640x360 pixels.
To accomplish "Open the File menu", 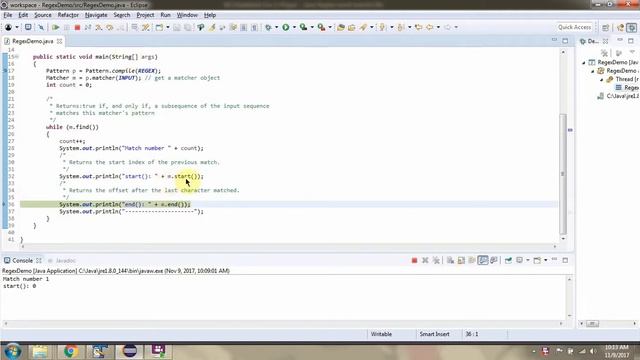I will point(8,15).
